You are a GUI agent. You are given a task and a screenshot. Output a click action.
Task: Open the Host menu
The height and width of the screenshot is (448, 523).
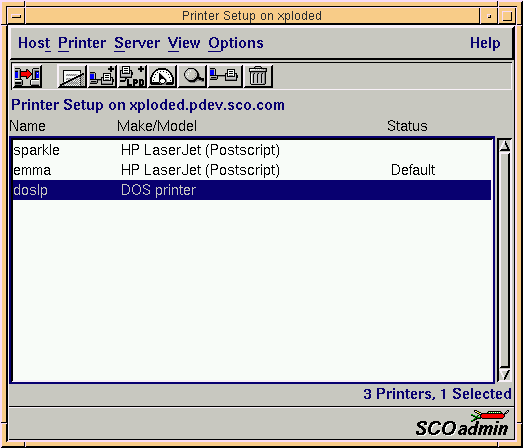[34, 43]
